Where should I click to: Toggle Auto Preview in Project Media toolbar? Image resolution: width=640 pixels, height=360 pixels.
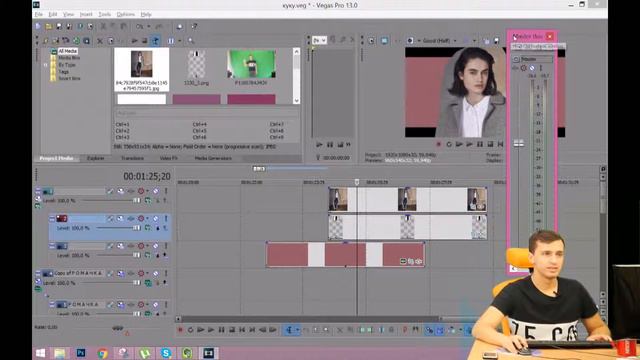click(156, 41)
